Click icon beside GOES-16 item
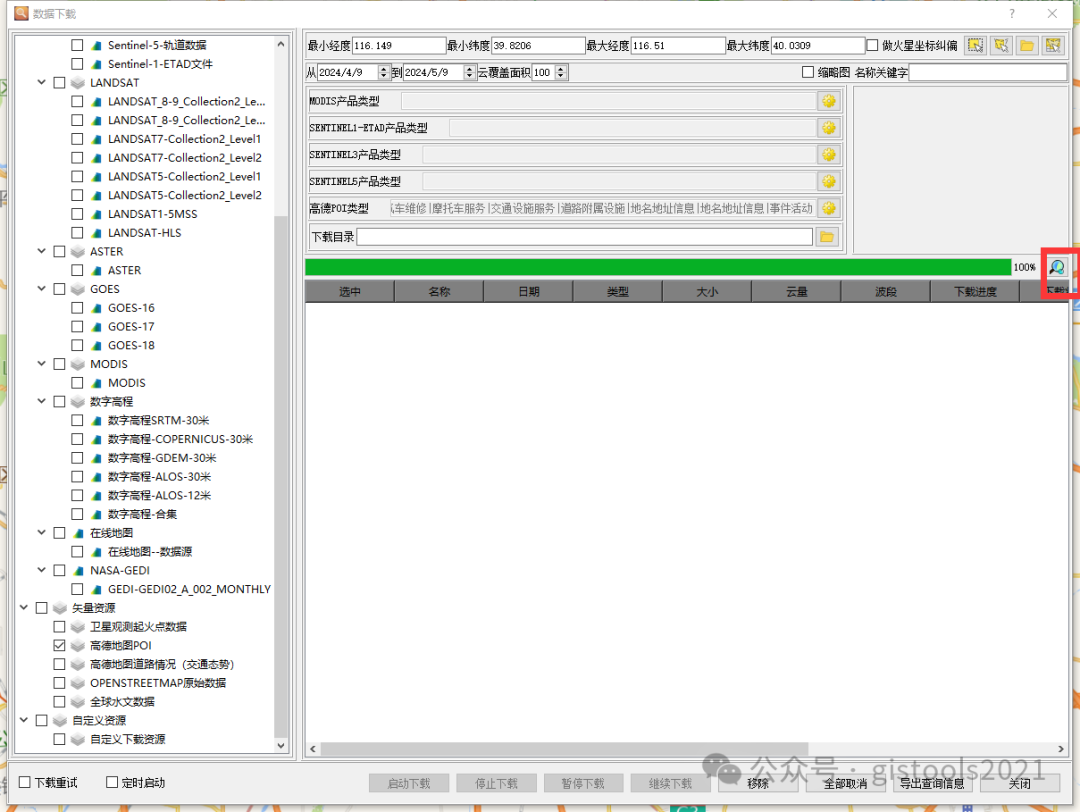This screenshot has height=812, width=1080. [x=96, y=309]
